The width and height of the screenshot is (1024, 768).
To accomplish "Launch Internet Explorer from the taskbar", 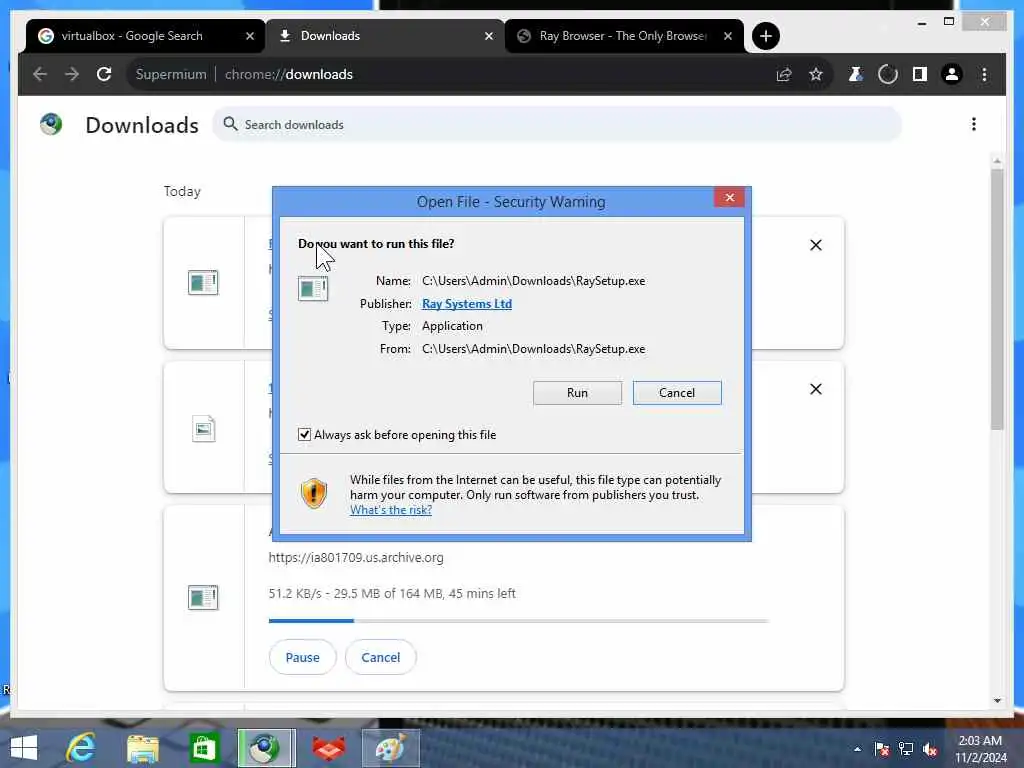I will 81,748.
